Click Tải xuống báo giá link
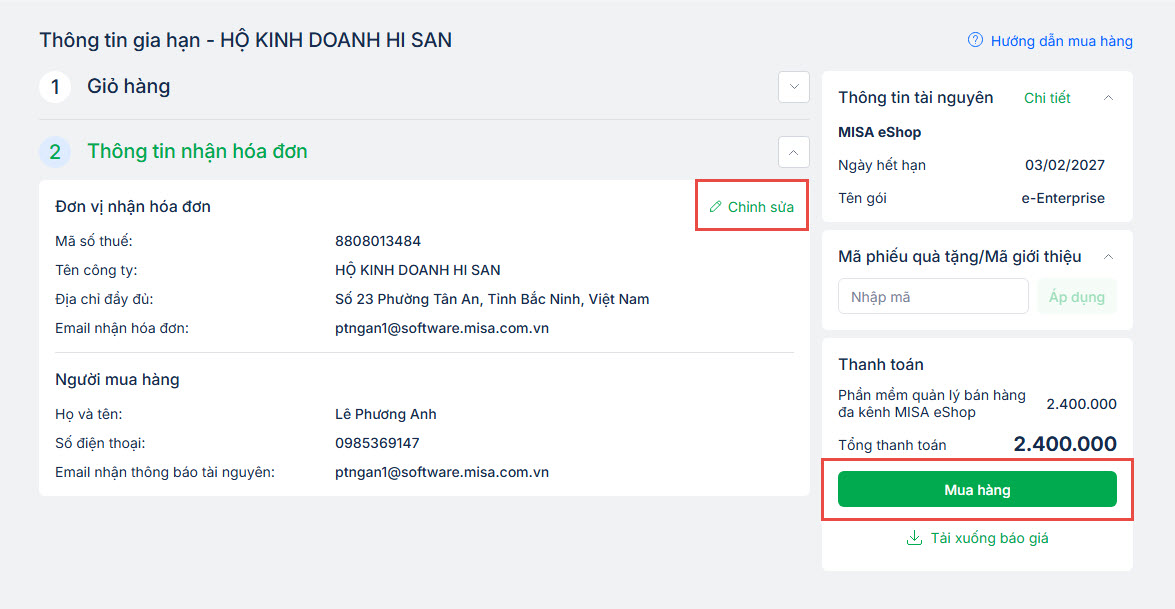The height and width of the screenshot is (609, 1175). pos(989,538)
